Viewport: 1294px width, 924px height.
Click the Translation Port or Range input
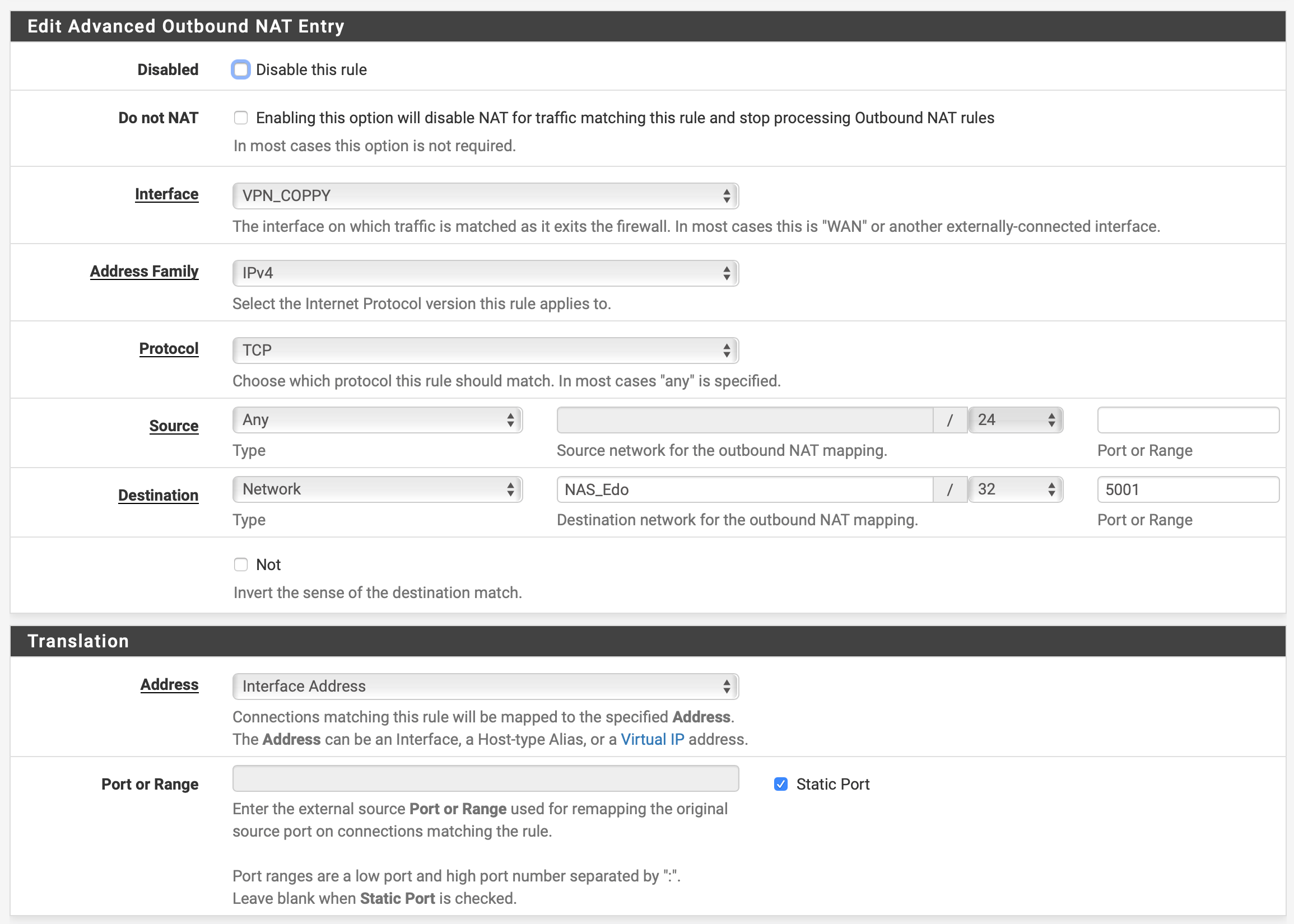coord(486,778)
